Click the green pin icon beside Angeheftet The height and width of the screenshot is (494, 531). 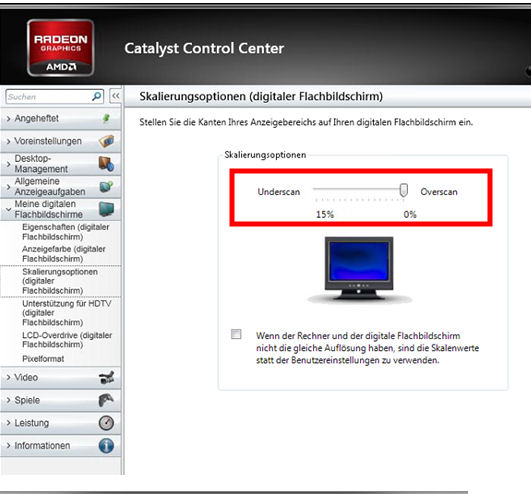coord(106,118)
